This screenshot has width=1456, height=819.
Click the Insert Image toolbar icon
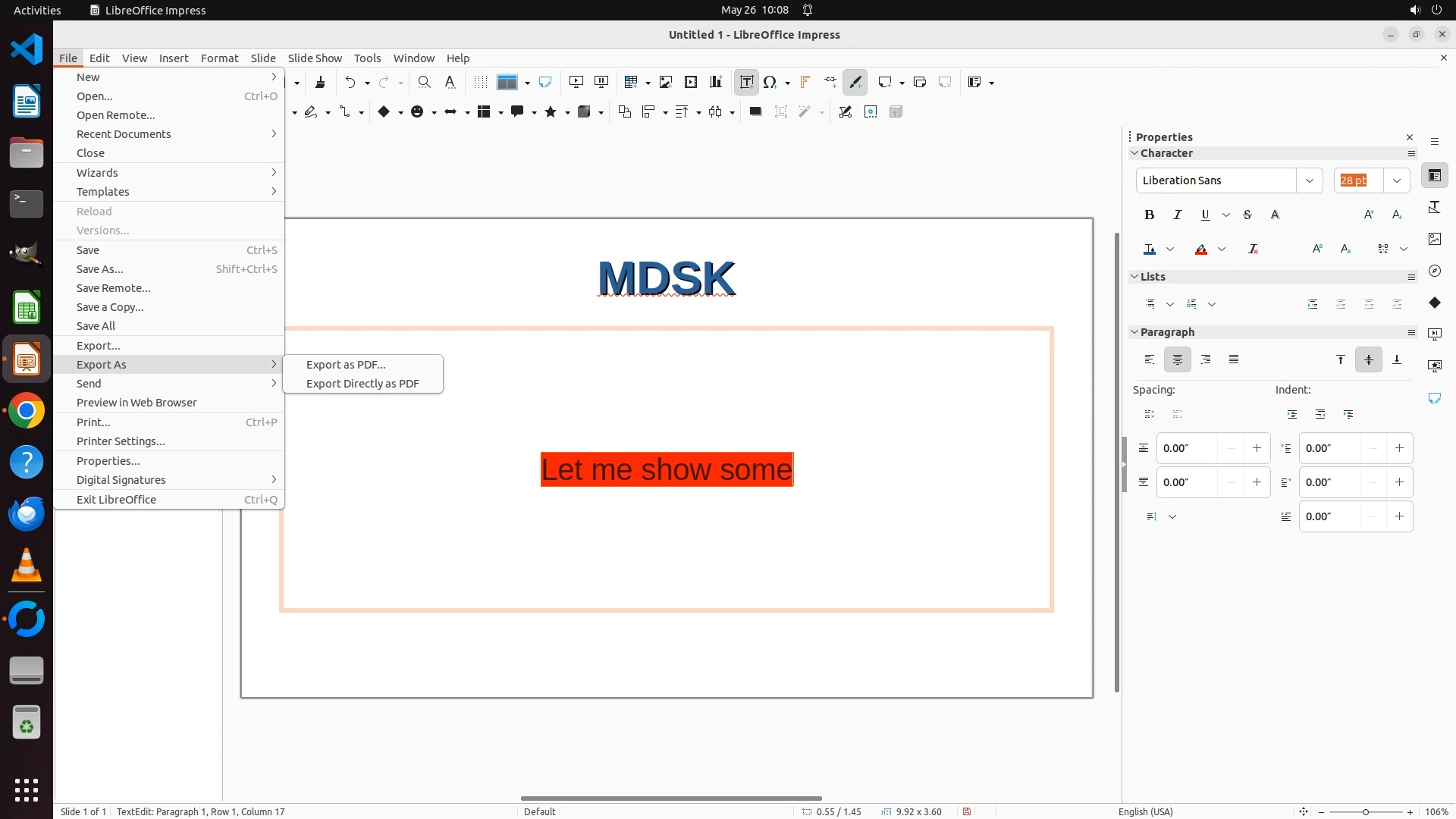click(666, 82)
